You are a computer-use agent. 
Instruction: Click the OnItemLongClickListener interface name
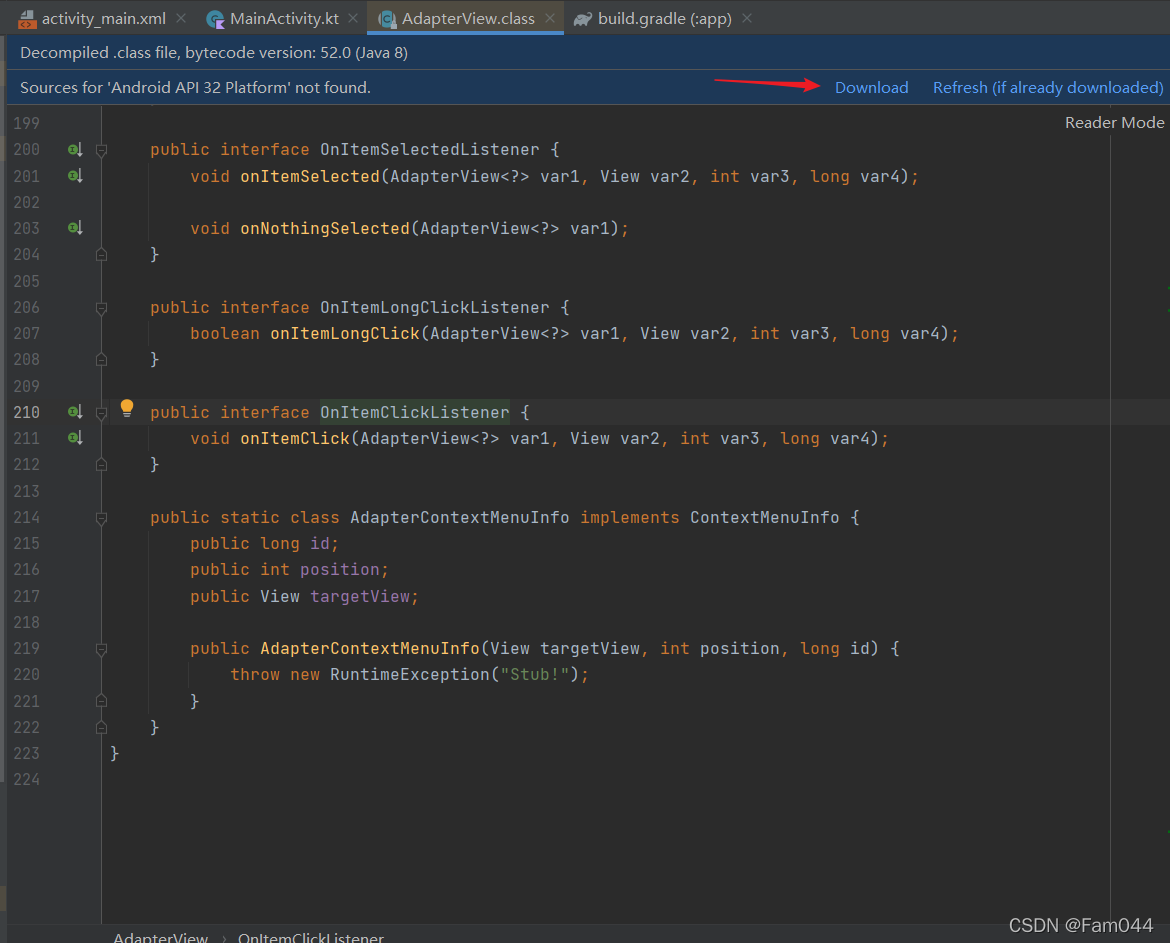tap(435, 307)
